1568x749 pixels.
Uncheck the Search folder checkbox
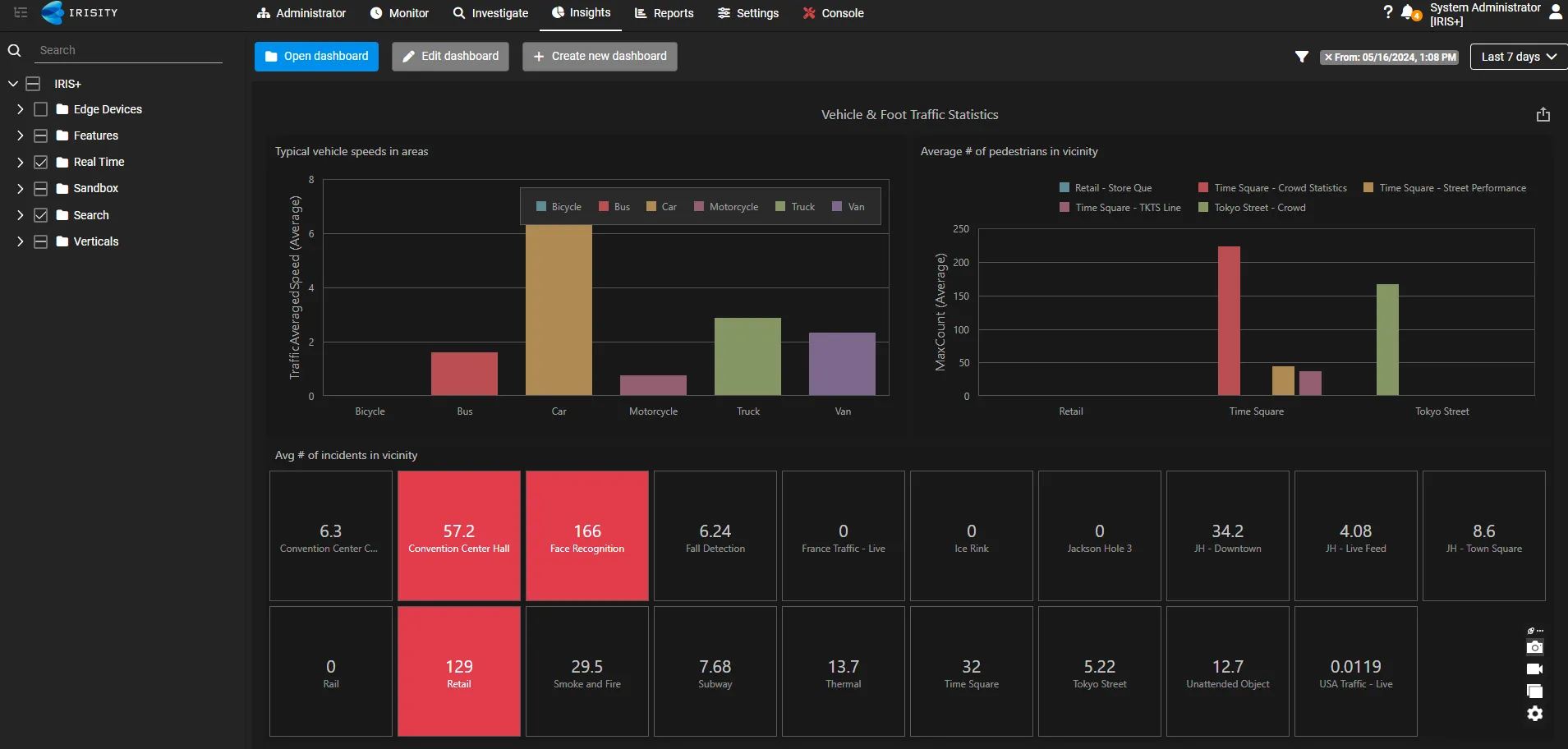40,215
